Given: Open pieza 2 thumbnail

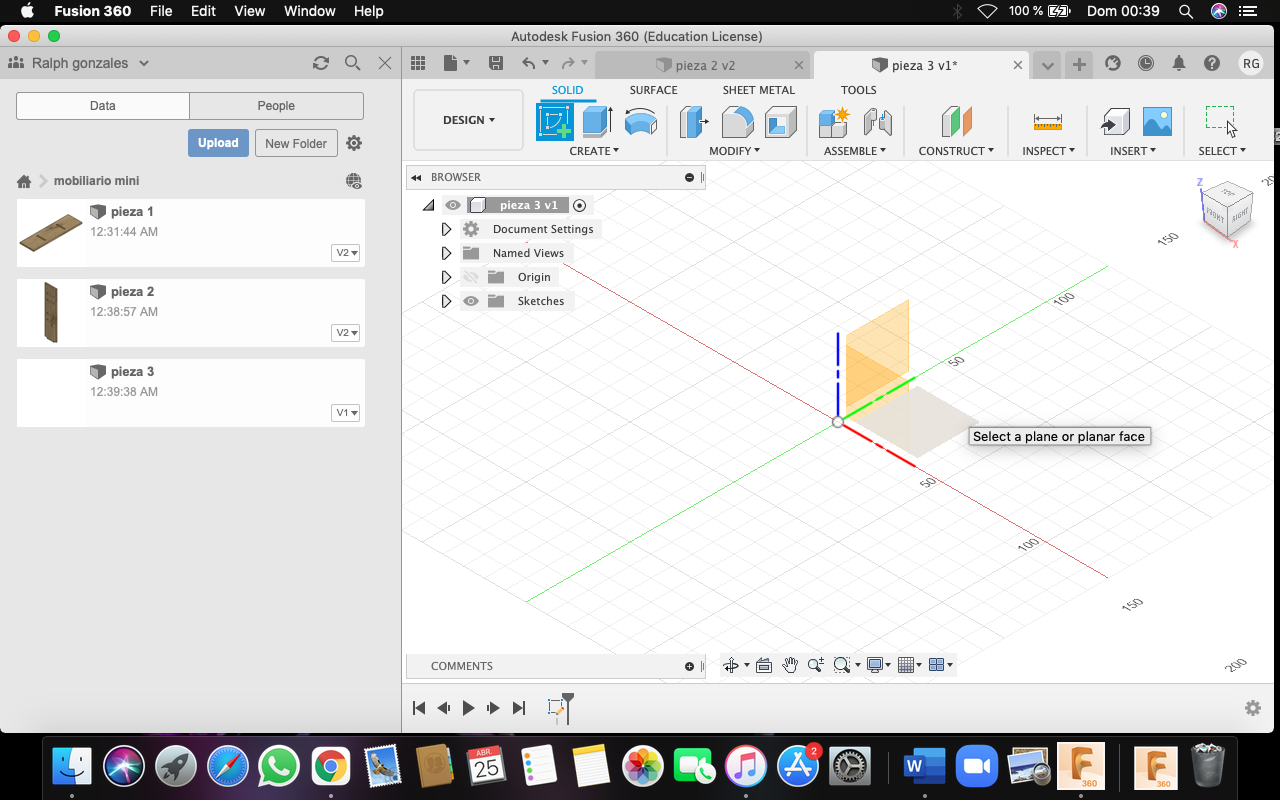Looking at the screenshot, I should click(x=51, y=313).
